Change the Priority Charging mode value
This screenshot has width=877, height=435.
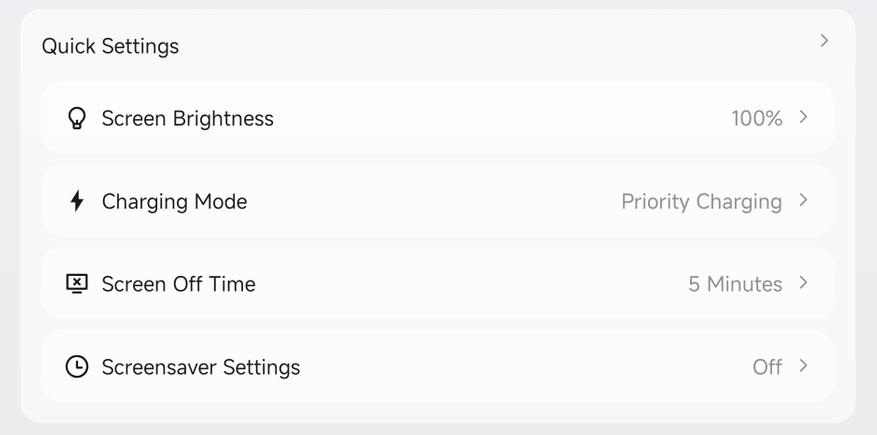point(701,202)
